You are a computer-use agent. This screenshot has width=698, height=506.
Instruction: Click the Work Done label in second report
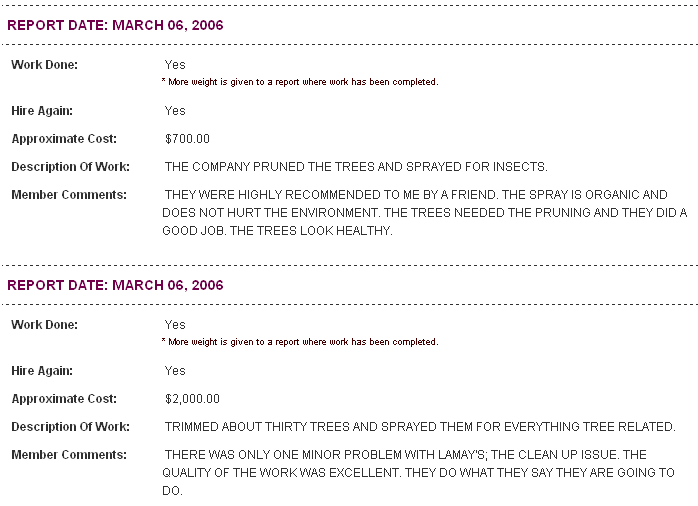coord(45,325)
